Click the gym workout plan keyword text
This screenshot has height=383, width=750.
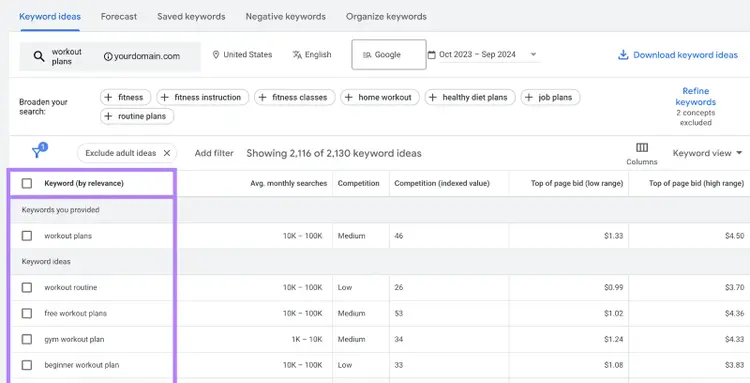(74, 339)
